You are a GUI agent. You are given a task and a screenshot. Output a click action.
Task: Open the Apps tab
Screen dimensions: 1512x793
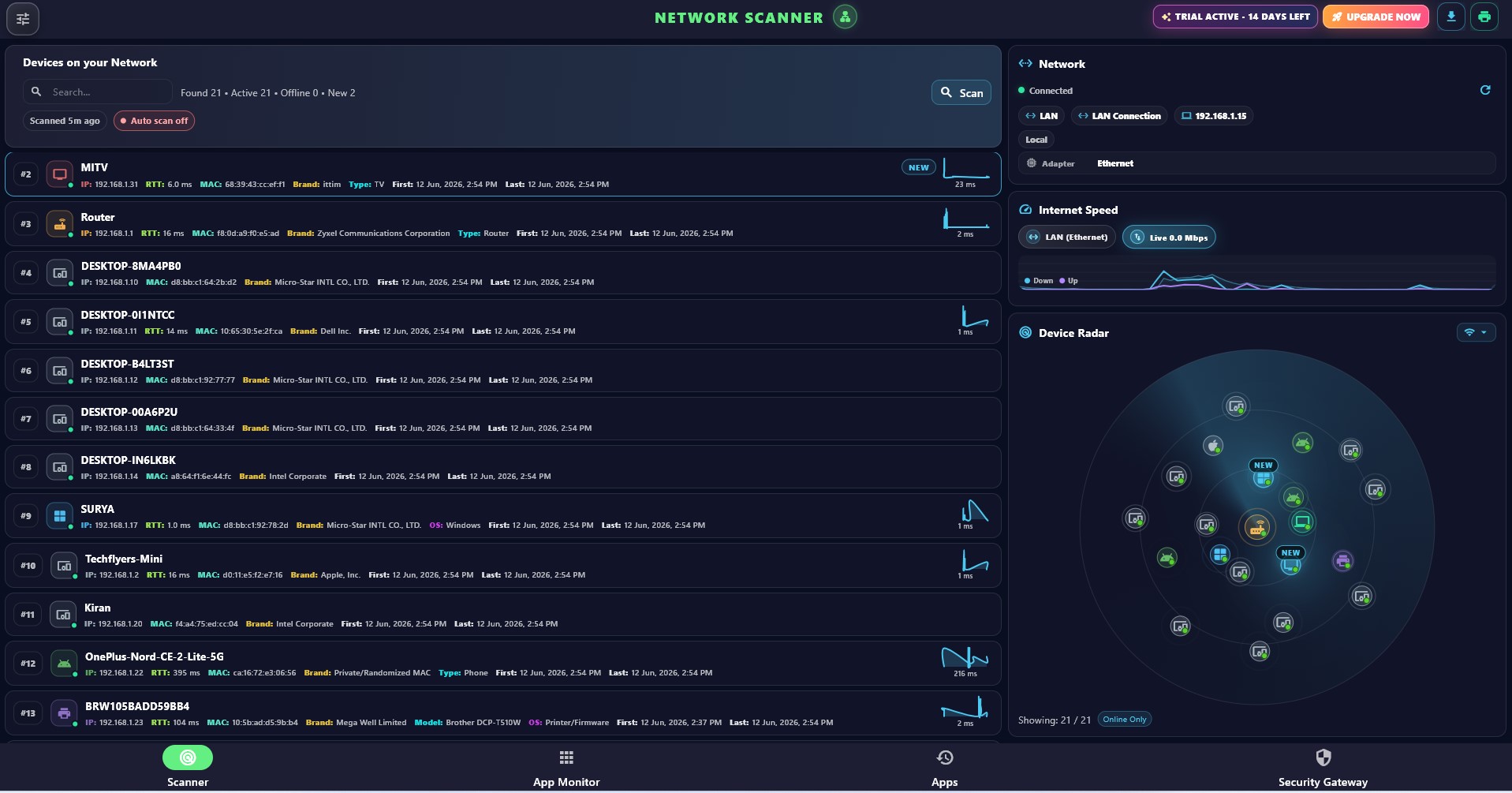click(945, 768)
